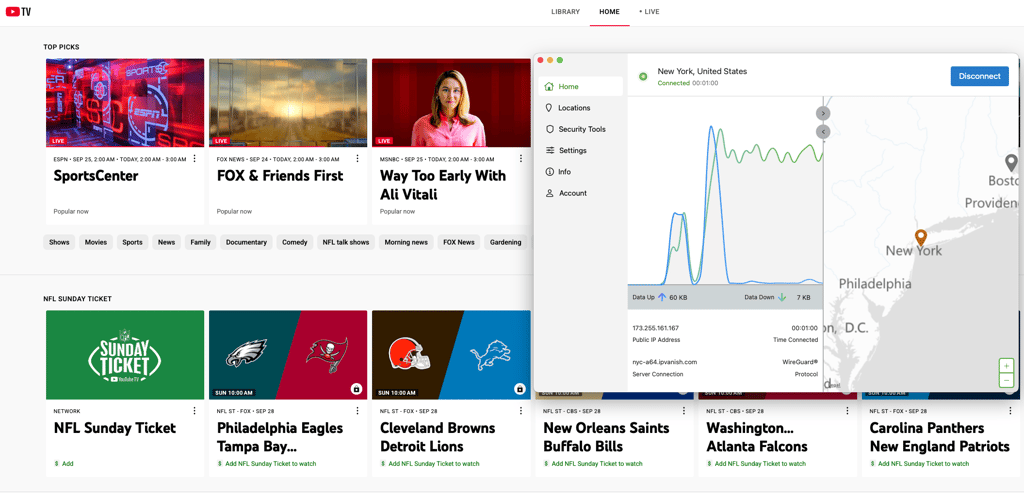
Task: Collapse panel with left chevron button
Action: tap(823, 132)
